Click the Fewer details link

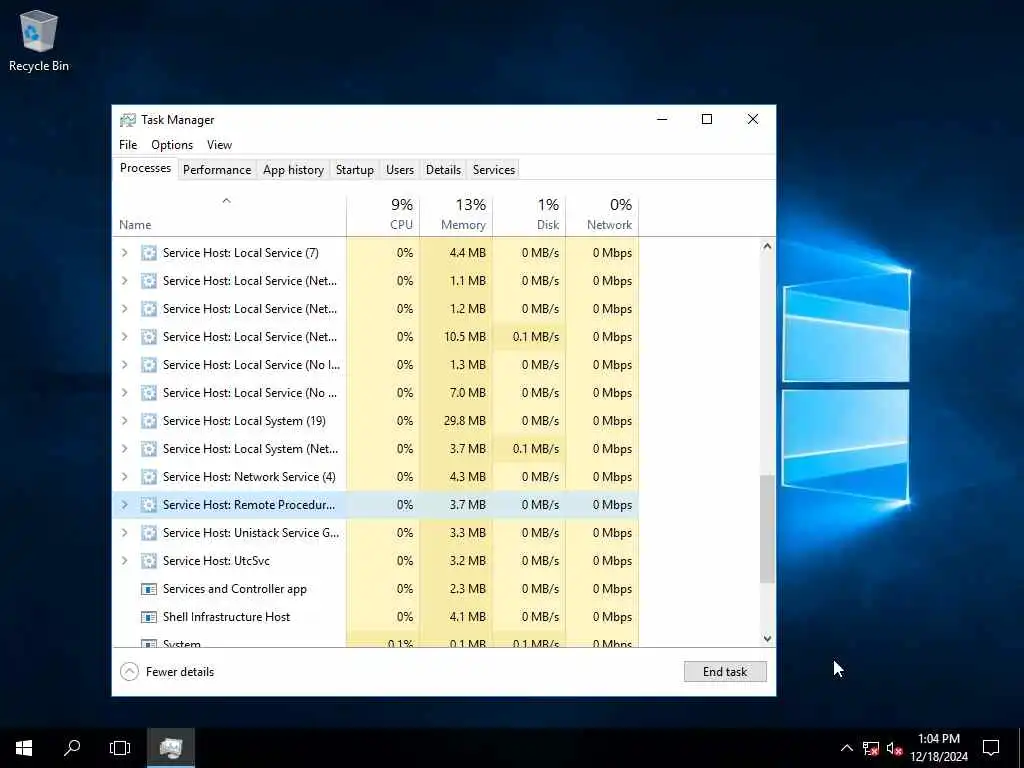tap(180, 671)
